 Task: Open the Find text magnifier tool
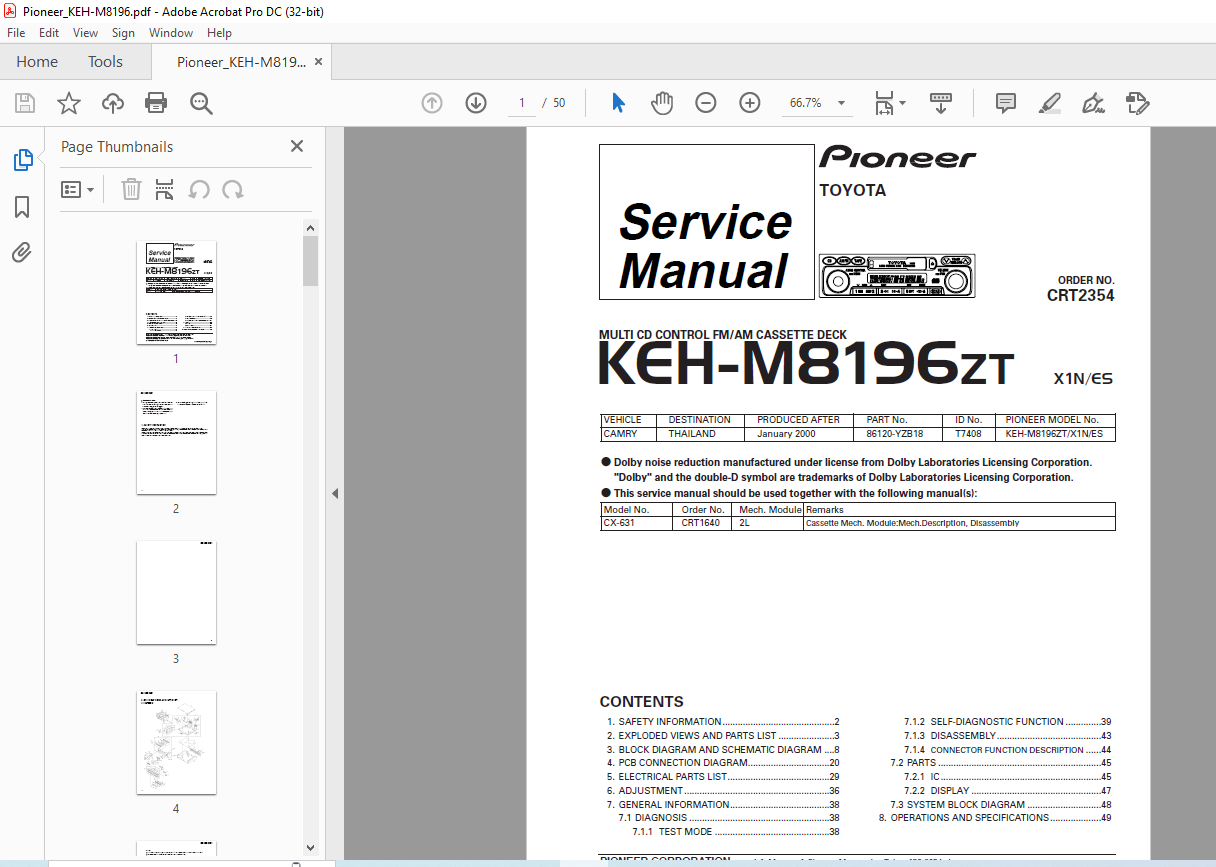click(201, 103)
